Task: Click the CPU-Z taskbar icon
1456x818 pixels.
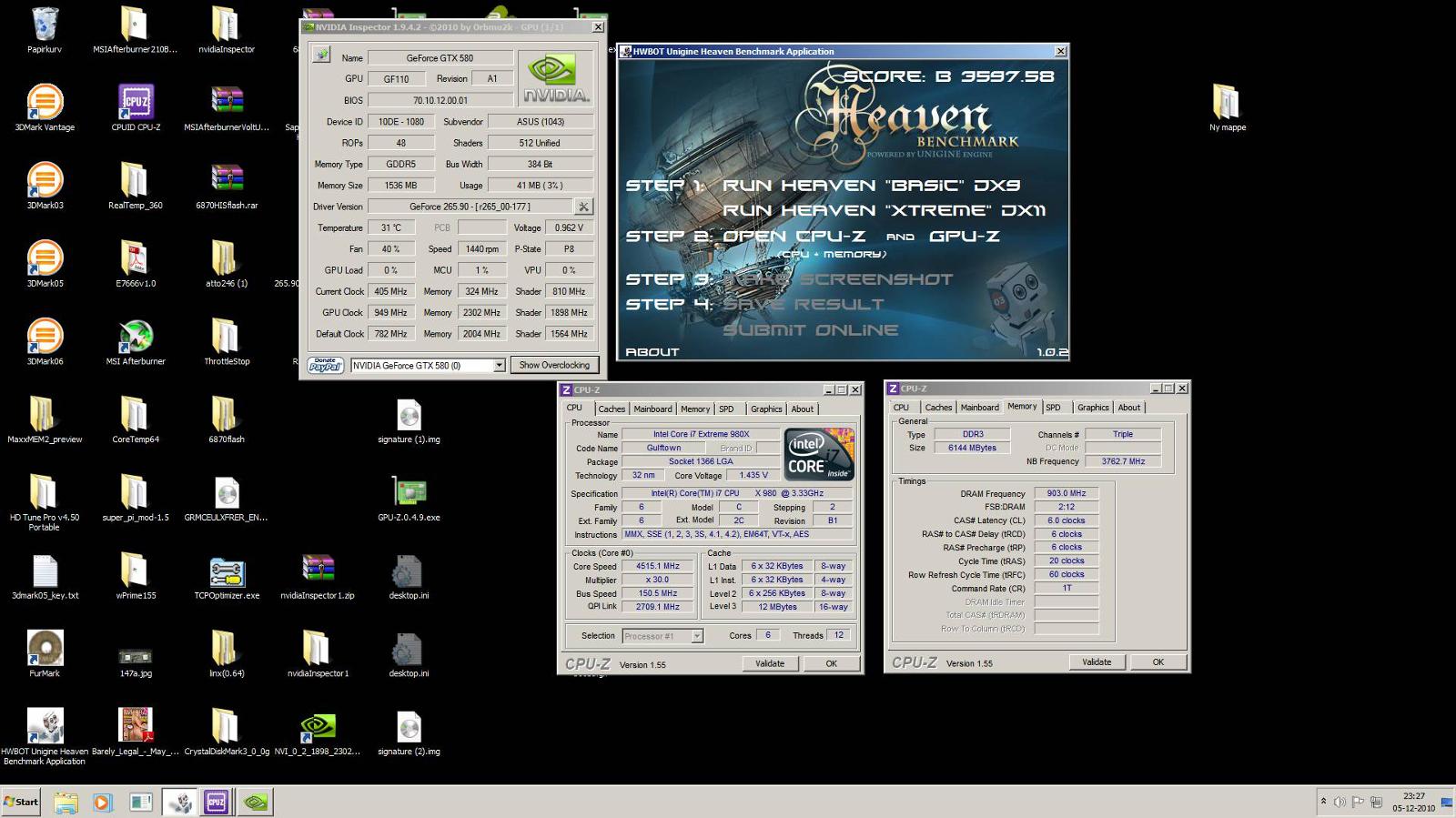Action: [x=217, y=802]
